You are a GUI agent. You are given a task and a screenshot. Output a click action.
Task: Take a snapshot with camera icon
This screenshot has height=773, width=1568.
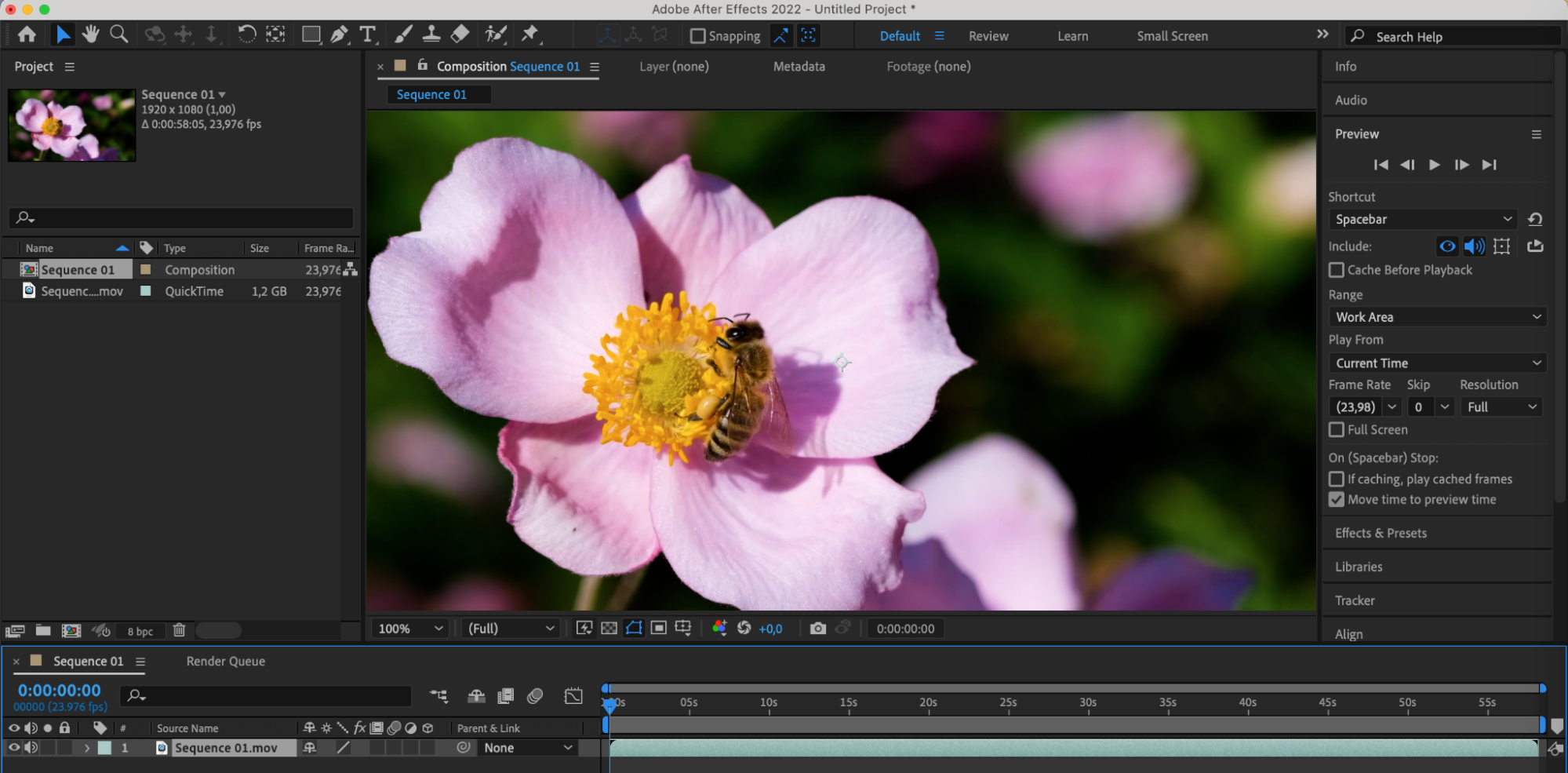pos(817,629)
